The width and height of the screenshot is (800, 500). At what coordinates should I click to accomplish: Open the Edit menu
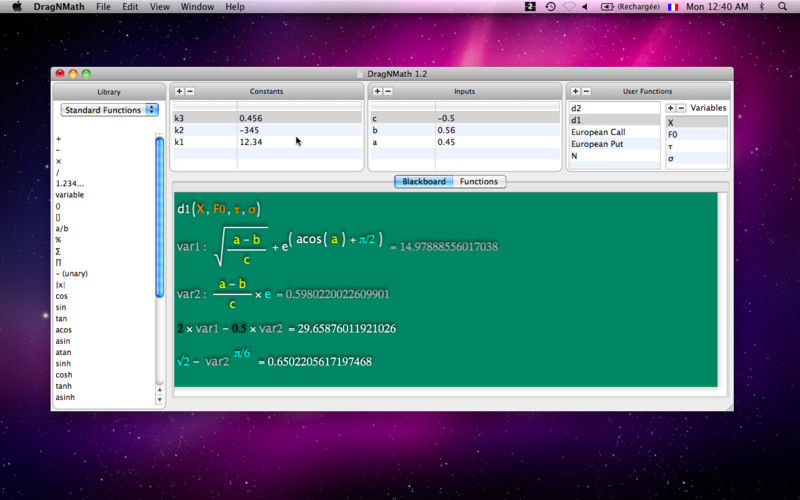click(x=130, y=7)
